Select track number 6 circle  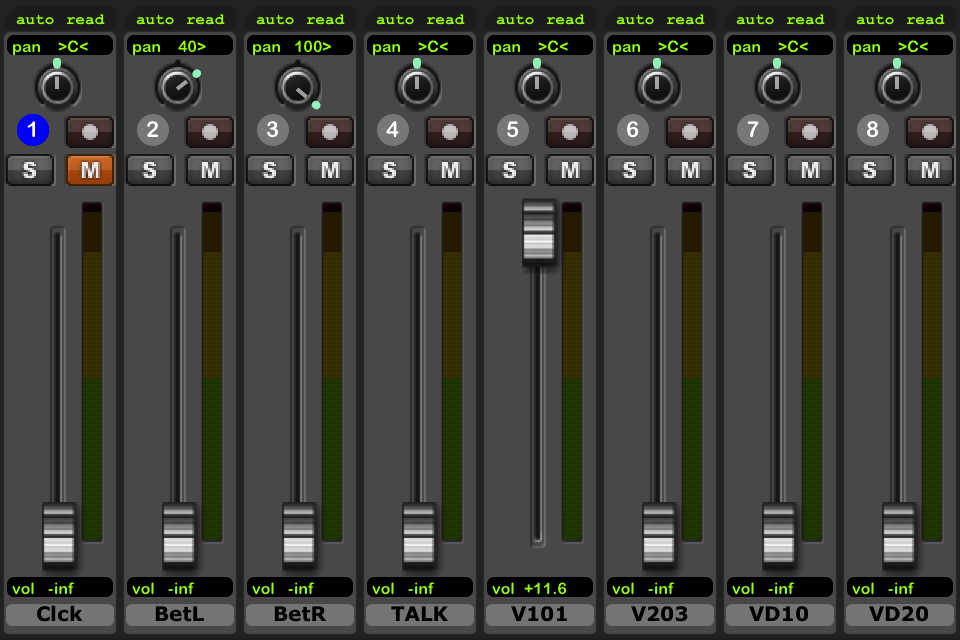tap(633, 130)
